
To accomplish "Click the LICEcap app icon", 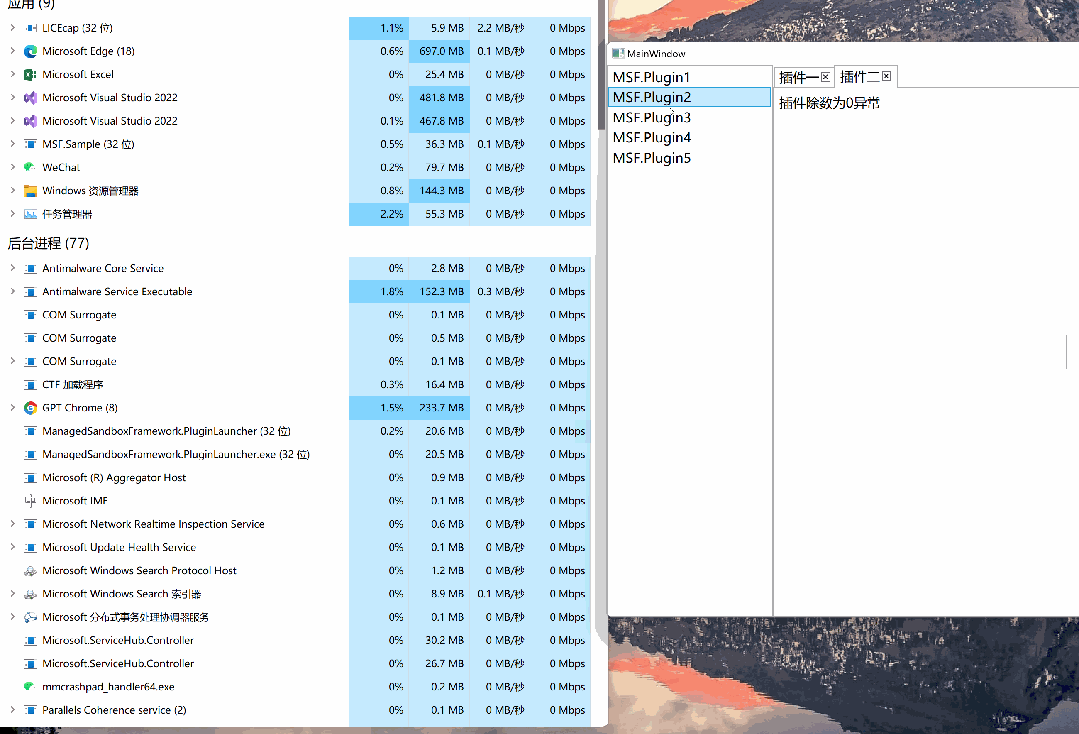I will pyautogui.click(x=30, y=28).
